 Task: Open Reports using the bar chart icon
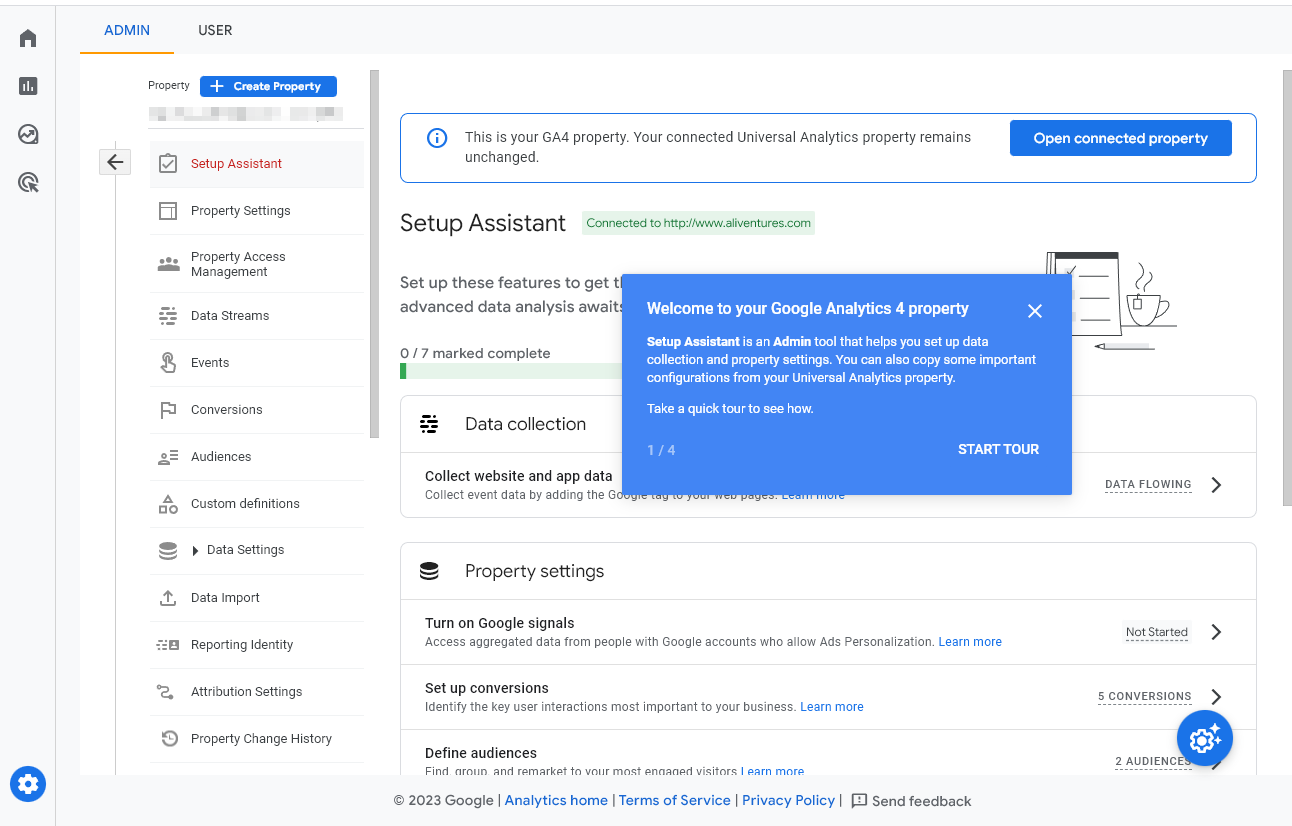[x=27, y=86]
